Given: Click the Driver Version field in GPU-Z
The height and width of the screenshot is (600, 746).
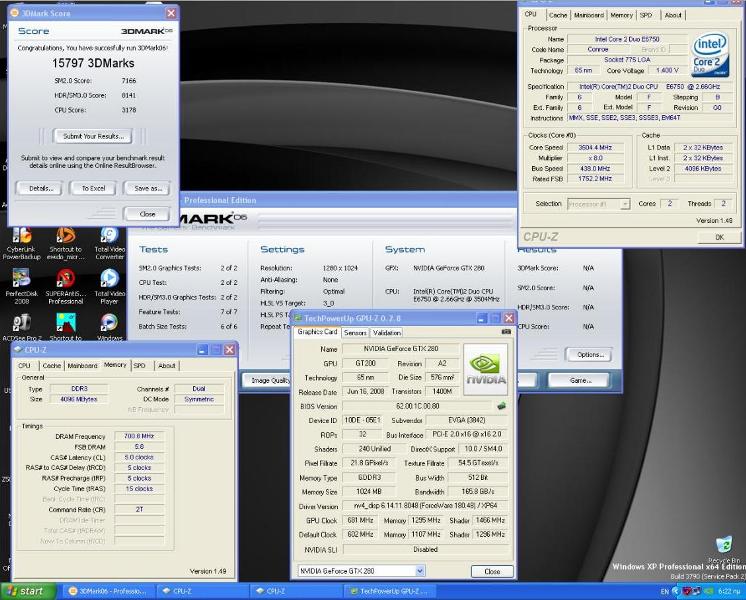Looking at the screenshot, I should [x=425, y=506].
